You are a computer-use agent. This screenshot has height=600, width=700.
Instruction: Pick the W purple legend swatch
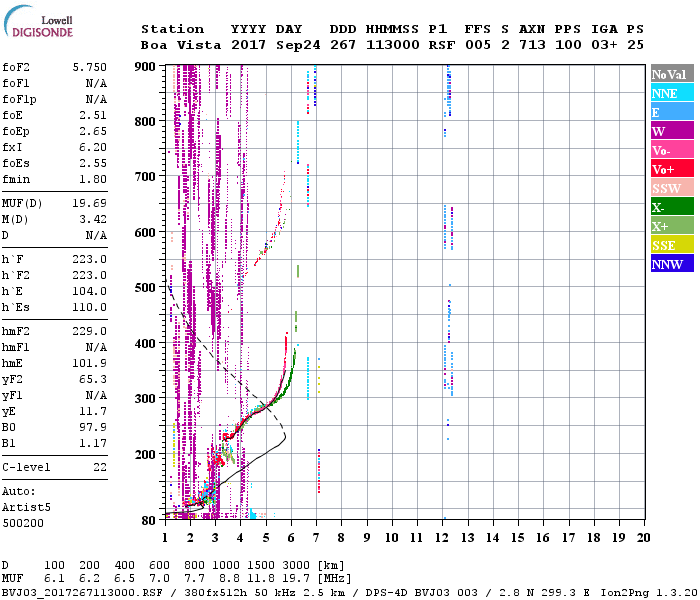(668, 131)
